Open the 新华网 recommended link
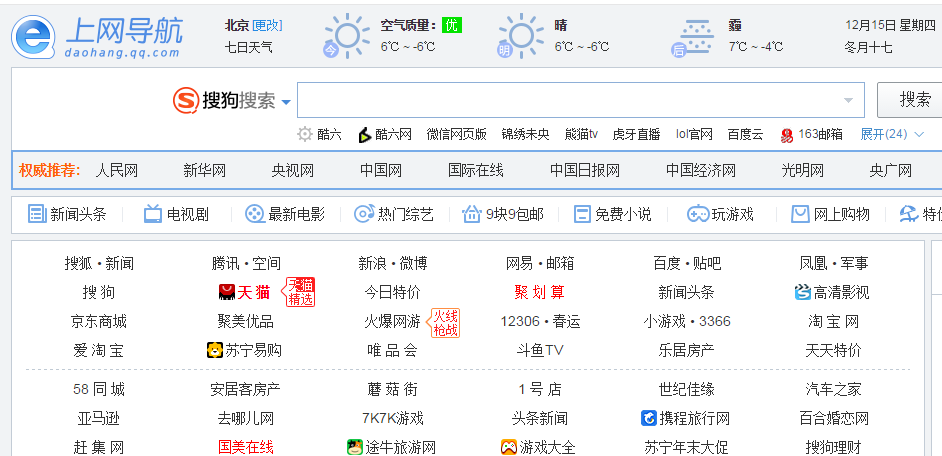The height and width of the screenshot is (456, 942). pos(204,170)
